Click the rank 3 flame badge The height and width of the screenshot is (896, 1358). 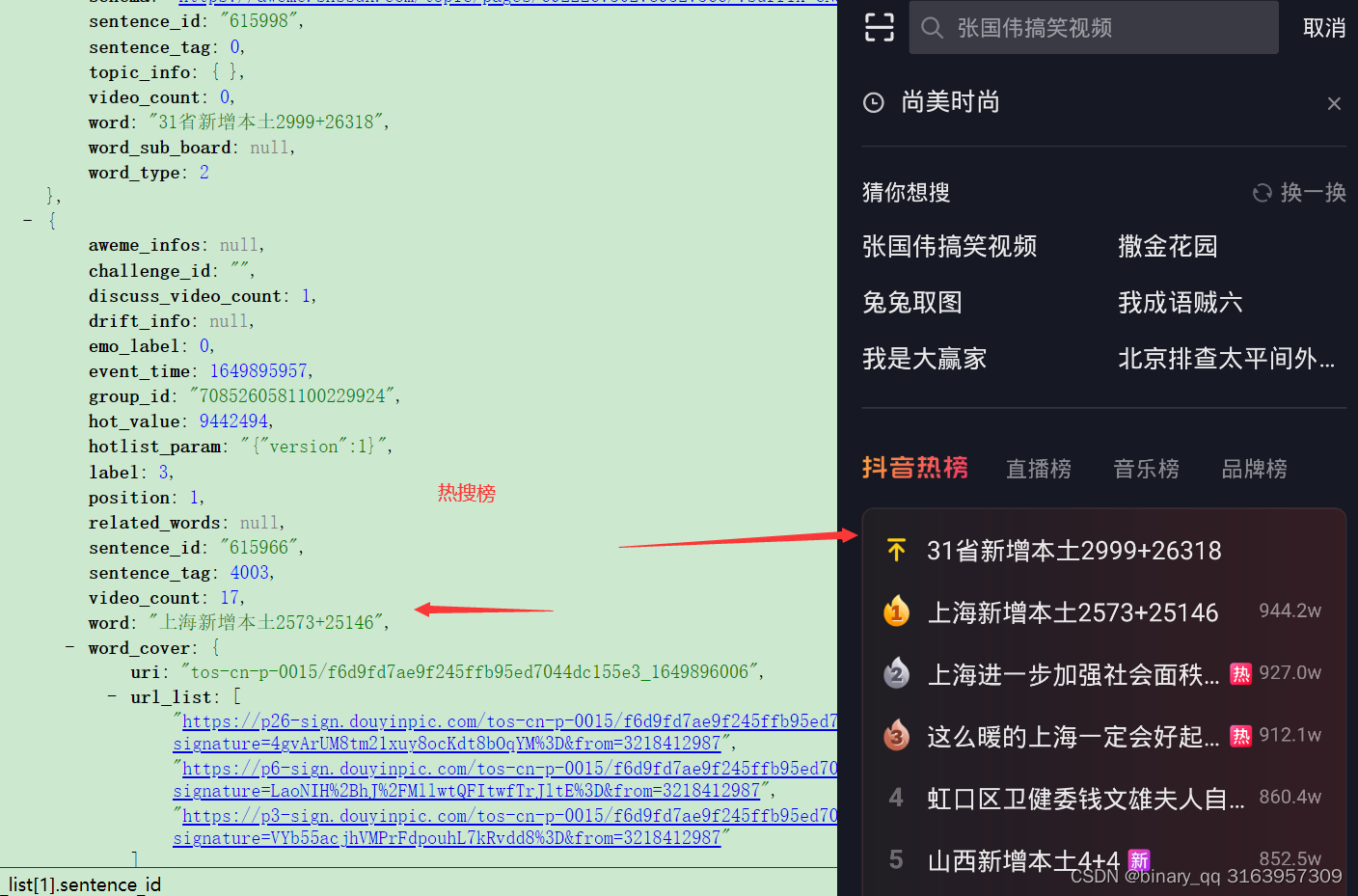click(x=896, y=735)
